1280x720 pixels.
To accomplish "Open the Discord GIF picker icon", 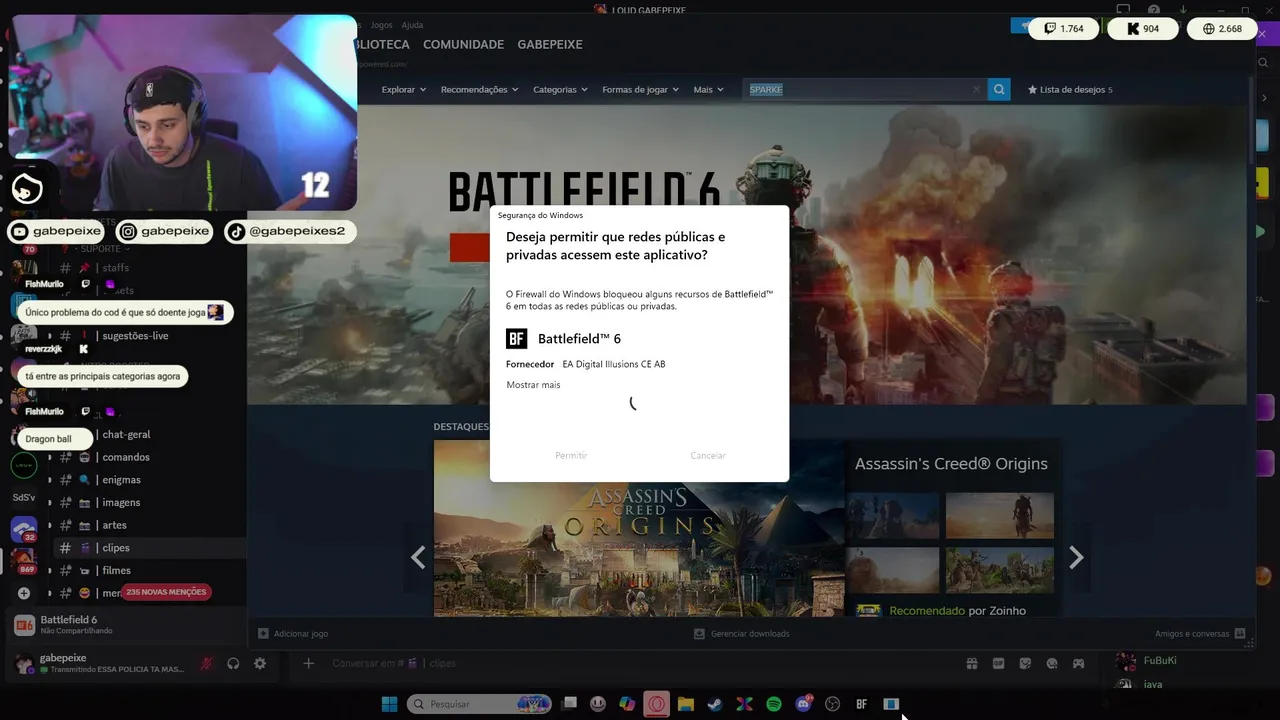I will (x=998, y=663).
